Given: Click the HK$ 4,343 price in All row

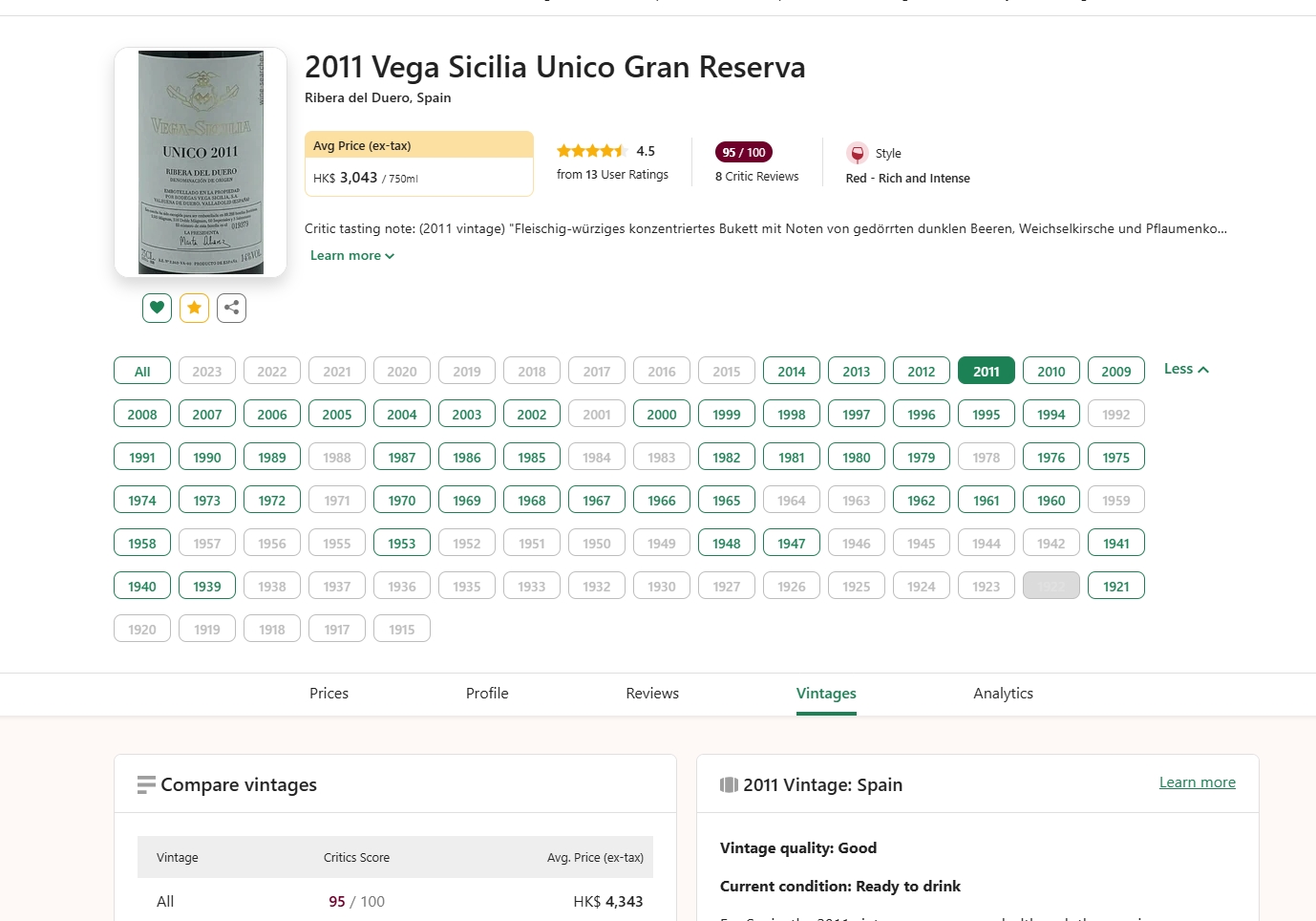Looking at the screenshot, I should (x=608, y=901).
